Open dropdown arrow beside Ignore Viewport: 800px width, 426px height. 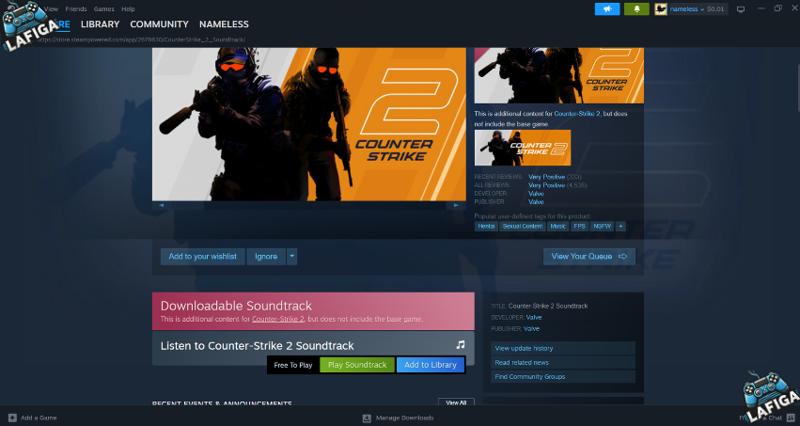click(292, 256)
